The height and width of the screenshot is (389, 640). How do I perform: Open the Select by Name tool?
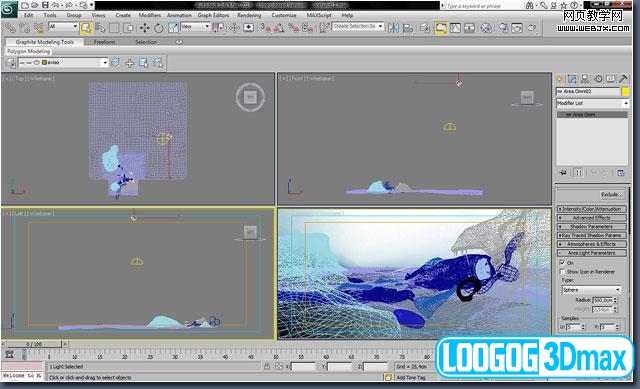click(100, 28)
